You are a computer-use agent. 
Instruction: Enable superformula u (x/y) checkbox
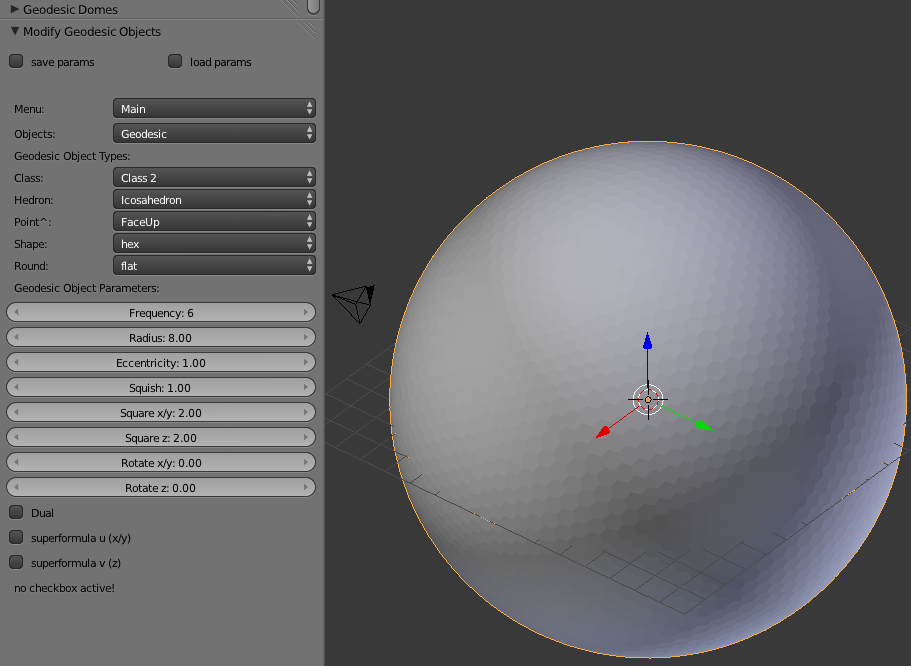tap(16, 537)
